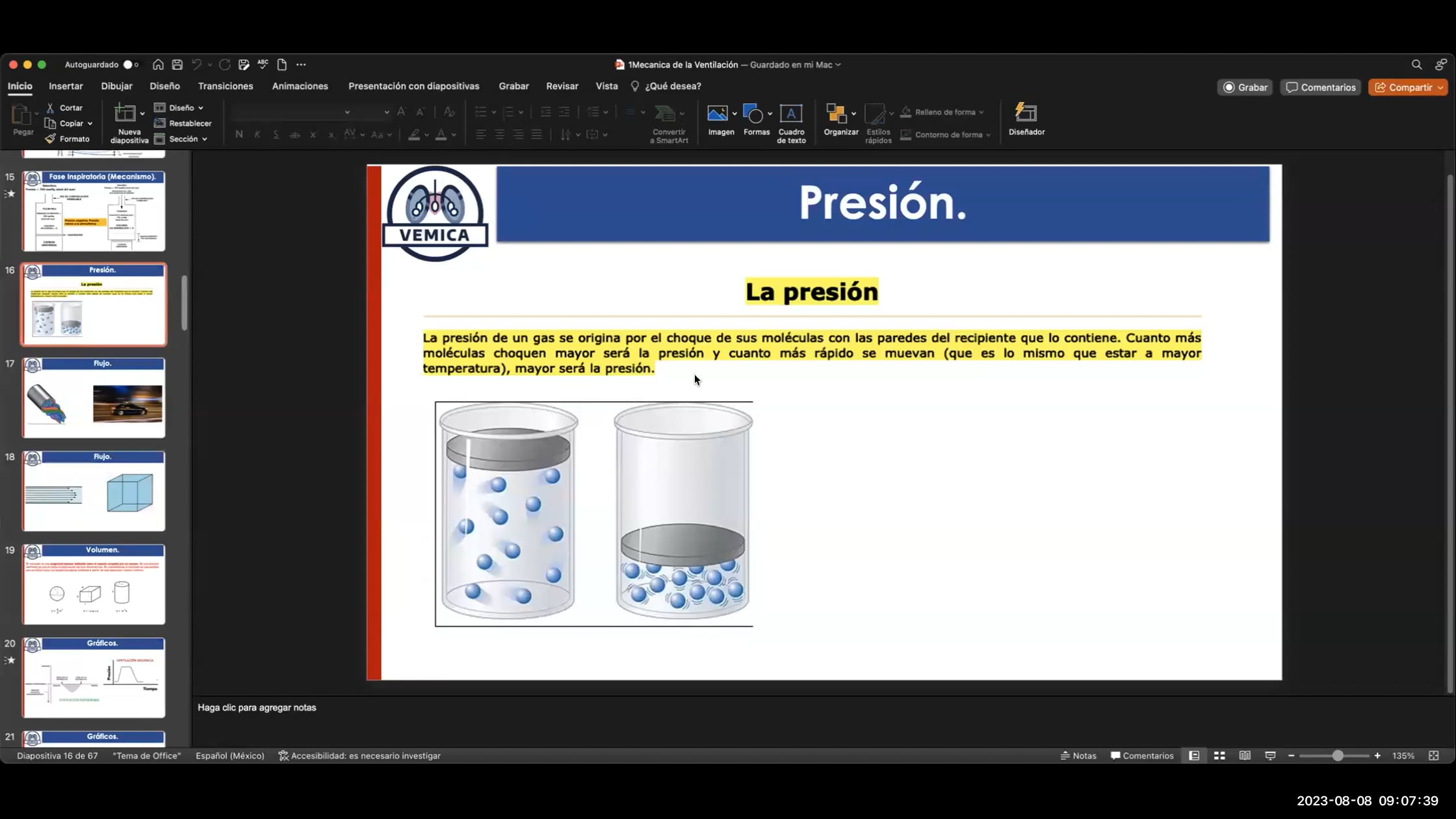Open the Sección dropdown
The image size is (1456, 819).
click(x=181, y=138)
